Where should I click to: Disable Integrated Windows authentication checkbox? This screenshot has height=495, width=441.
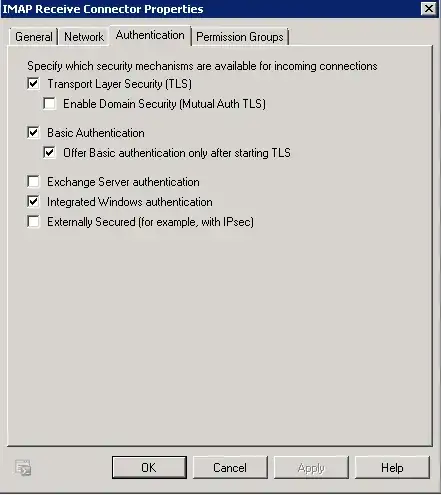pos(33,202)
